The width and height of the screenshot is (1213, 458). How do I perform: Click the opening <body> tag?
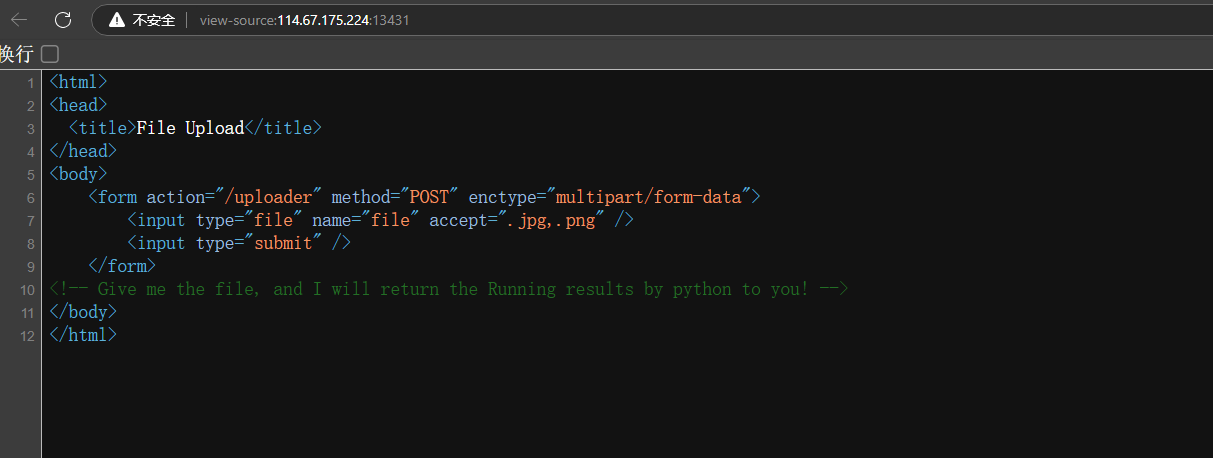(78, 174)
